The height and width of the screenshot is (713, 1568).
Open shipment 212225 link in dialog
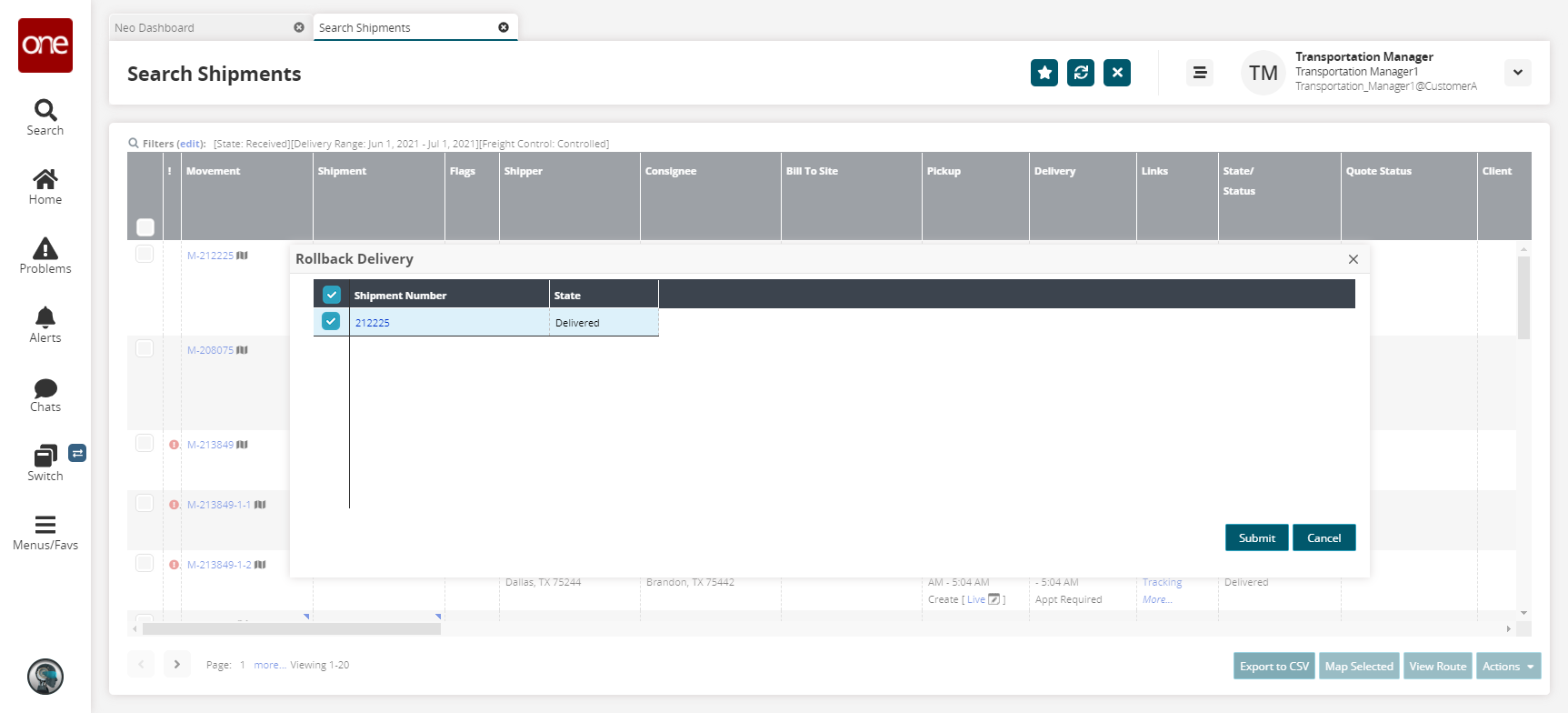pyautogui.click(x=372, y=323)
